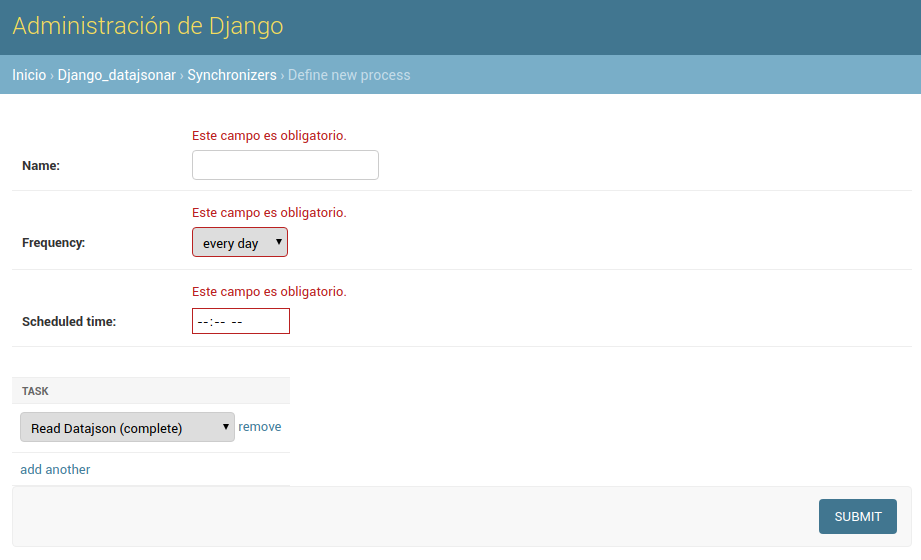921x560 pixels.
Task: Navigate to Synchronizers breadcrumb
Action: click(x=231, y=75)
